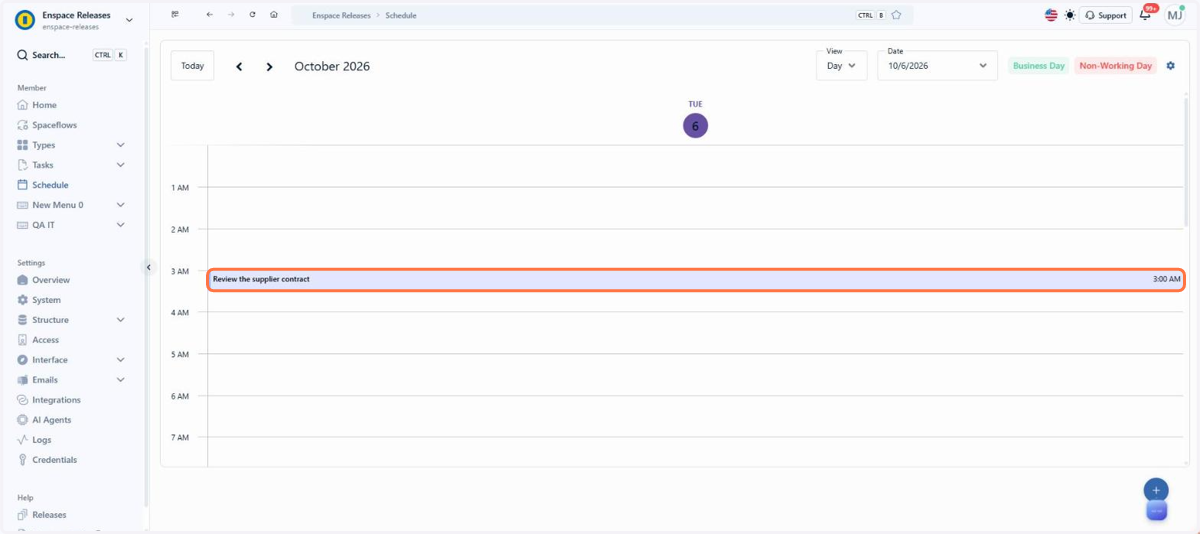Go to next day arrow
The image size is (1200, 534).
click(x=269, y=67)
